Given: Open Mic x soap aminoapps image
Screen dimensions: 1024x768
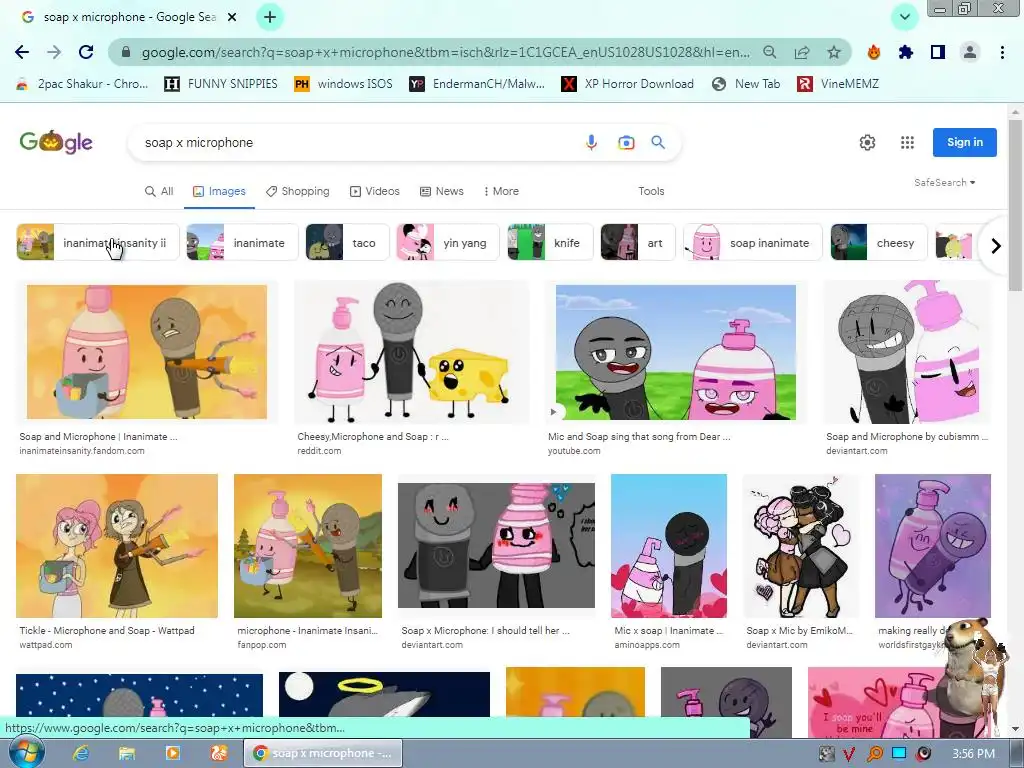Looking at the screenshot, I should point(669,546).
